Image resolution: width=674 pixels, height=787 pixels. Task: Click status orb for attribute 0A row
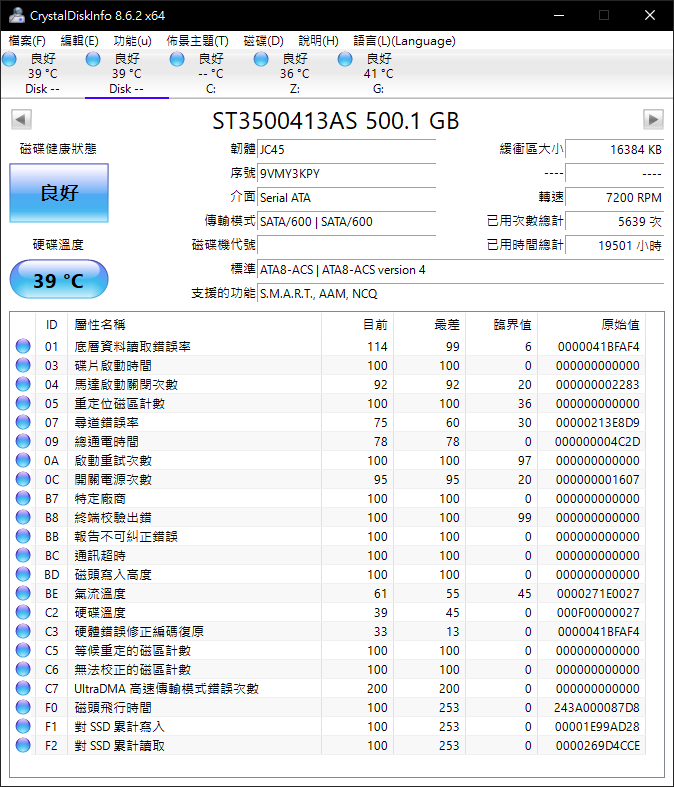[x=23, y=460]
